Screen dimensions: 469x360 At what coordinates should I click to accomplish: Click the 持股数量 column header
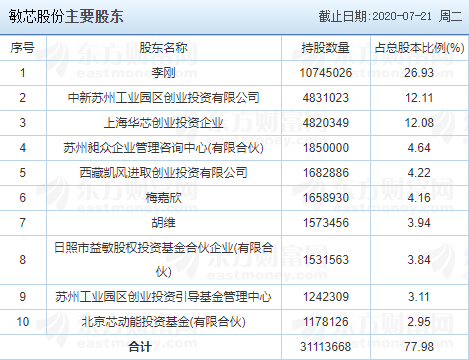tap(326, 48)
